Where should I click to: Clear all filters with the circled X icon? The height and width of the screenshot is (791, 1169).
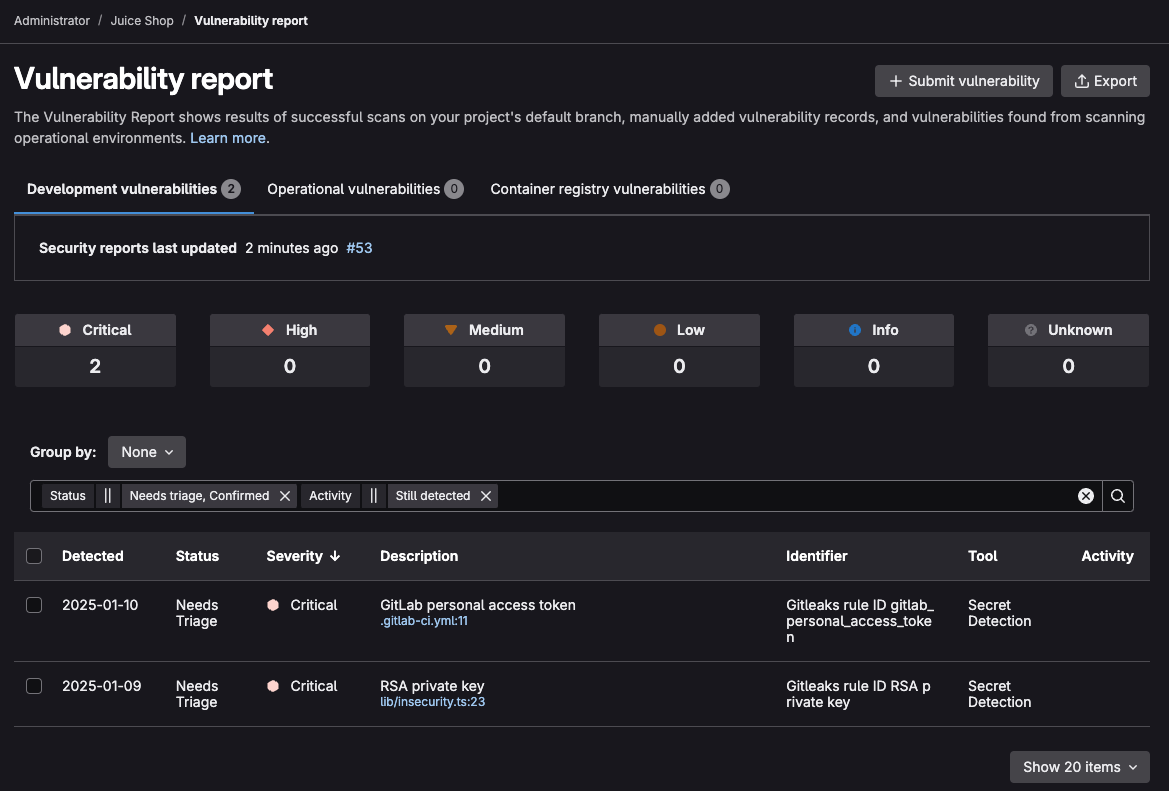pos(1085,495)
